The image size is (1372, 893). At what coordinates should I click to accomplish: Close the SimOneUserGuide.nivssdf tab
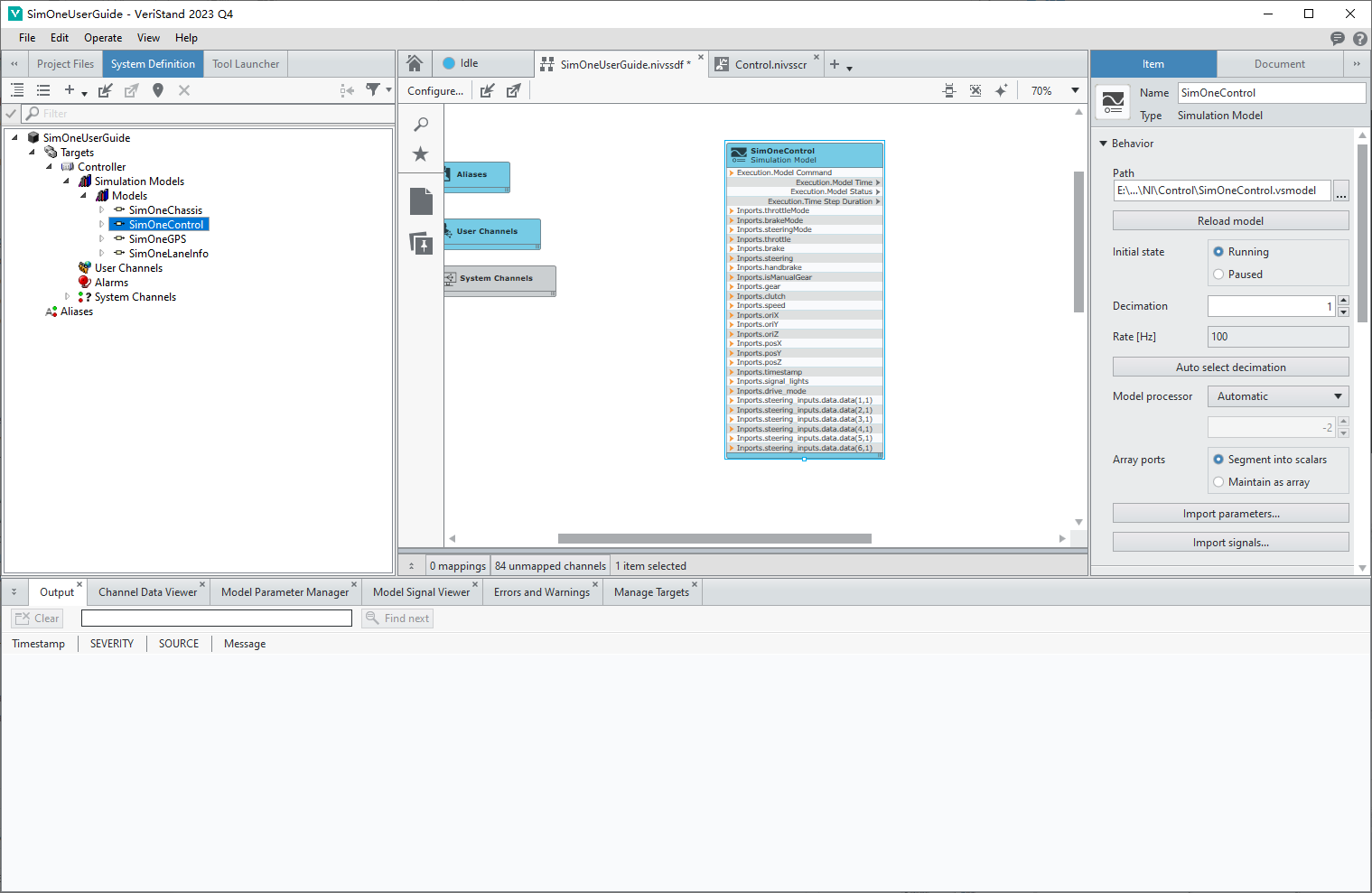(x=701, y=58)
